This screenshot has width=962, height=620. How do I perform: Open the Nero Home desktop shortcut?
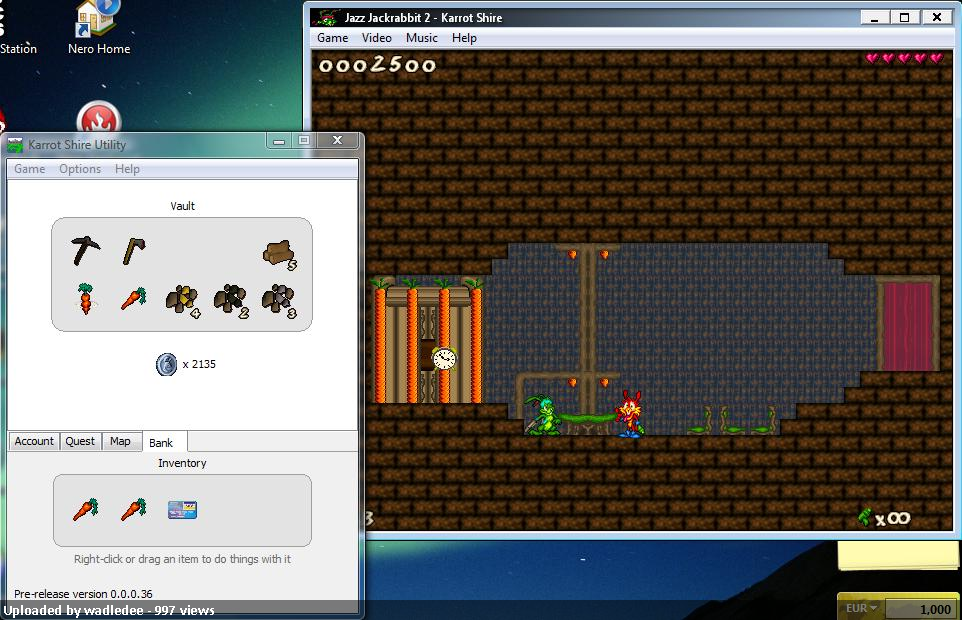pyautogui.click(x=99, y=28)
